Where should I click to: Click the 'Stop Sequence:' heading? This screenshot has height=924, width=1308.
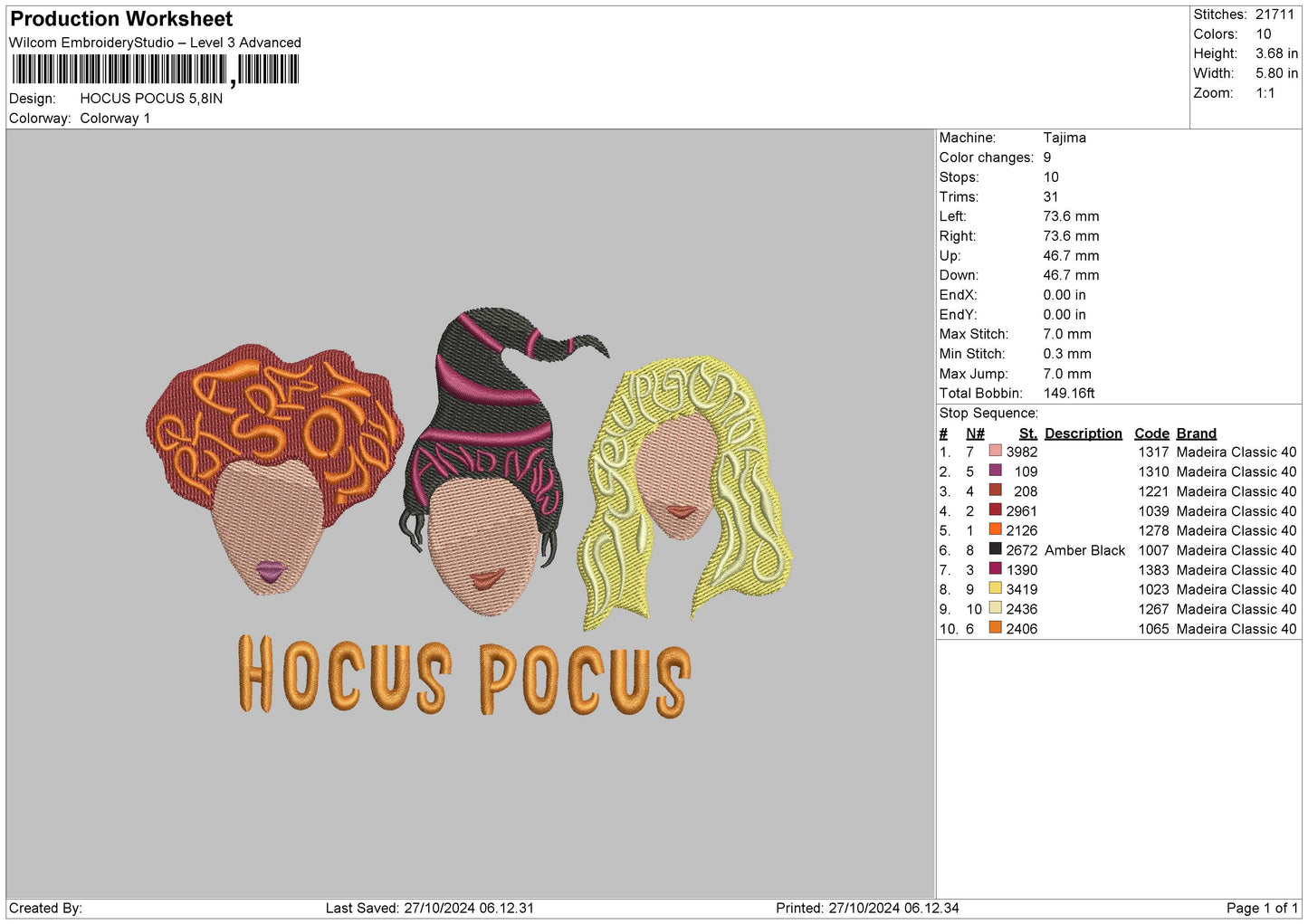coord(988,413)
